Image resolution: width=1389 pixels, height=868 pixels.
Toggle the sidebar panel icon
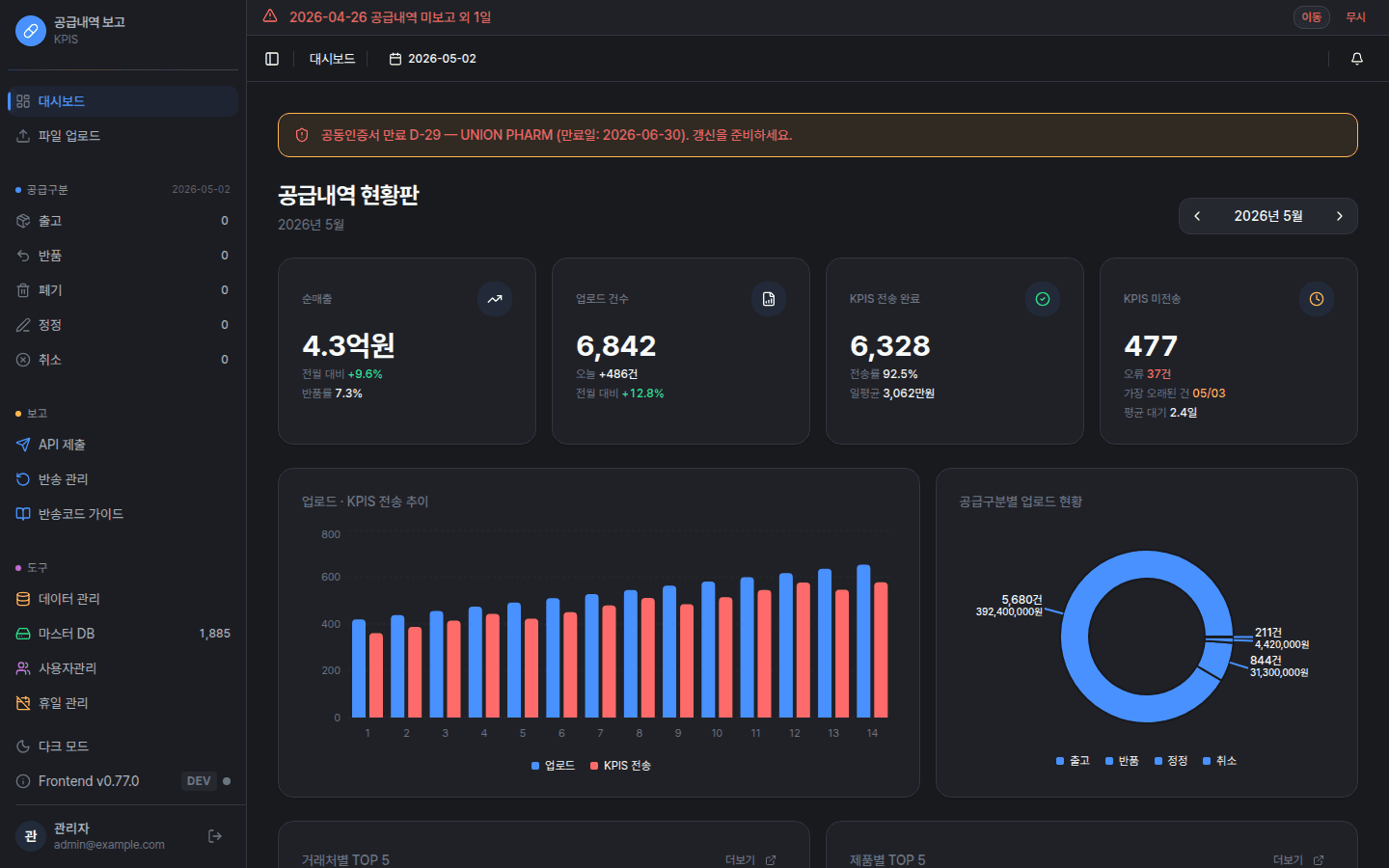tap(272, 59)
